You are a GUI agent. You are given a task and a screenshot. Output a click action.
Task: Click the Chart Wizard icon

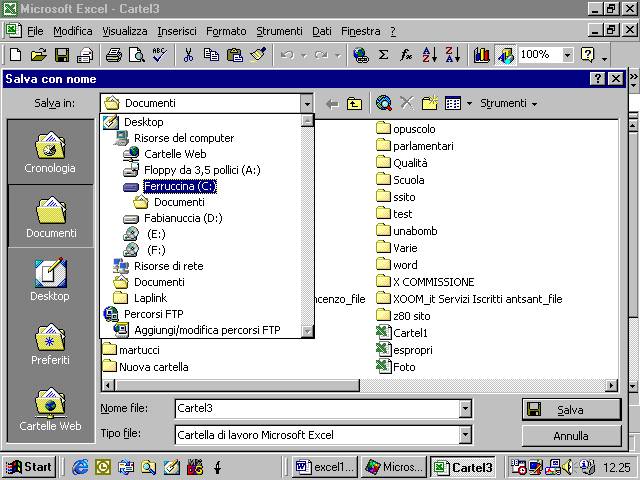pos(482,54)
